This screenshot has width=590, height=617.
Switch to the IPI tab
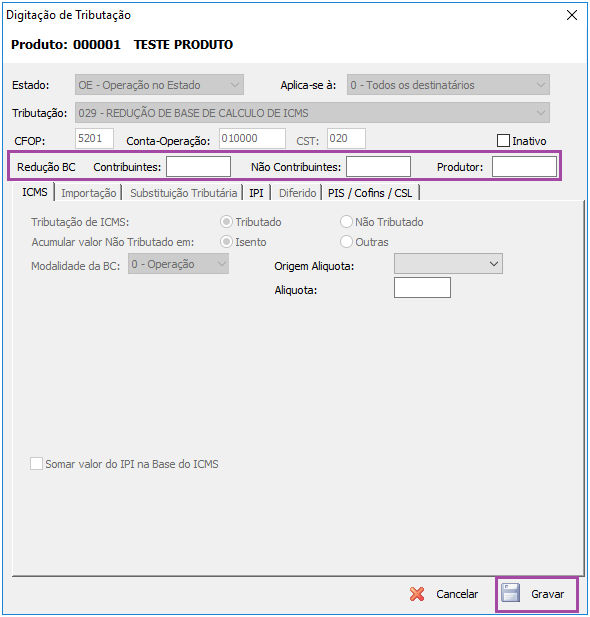click(x=256, y=193)
